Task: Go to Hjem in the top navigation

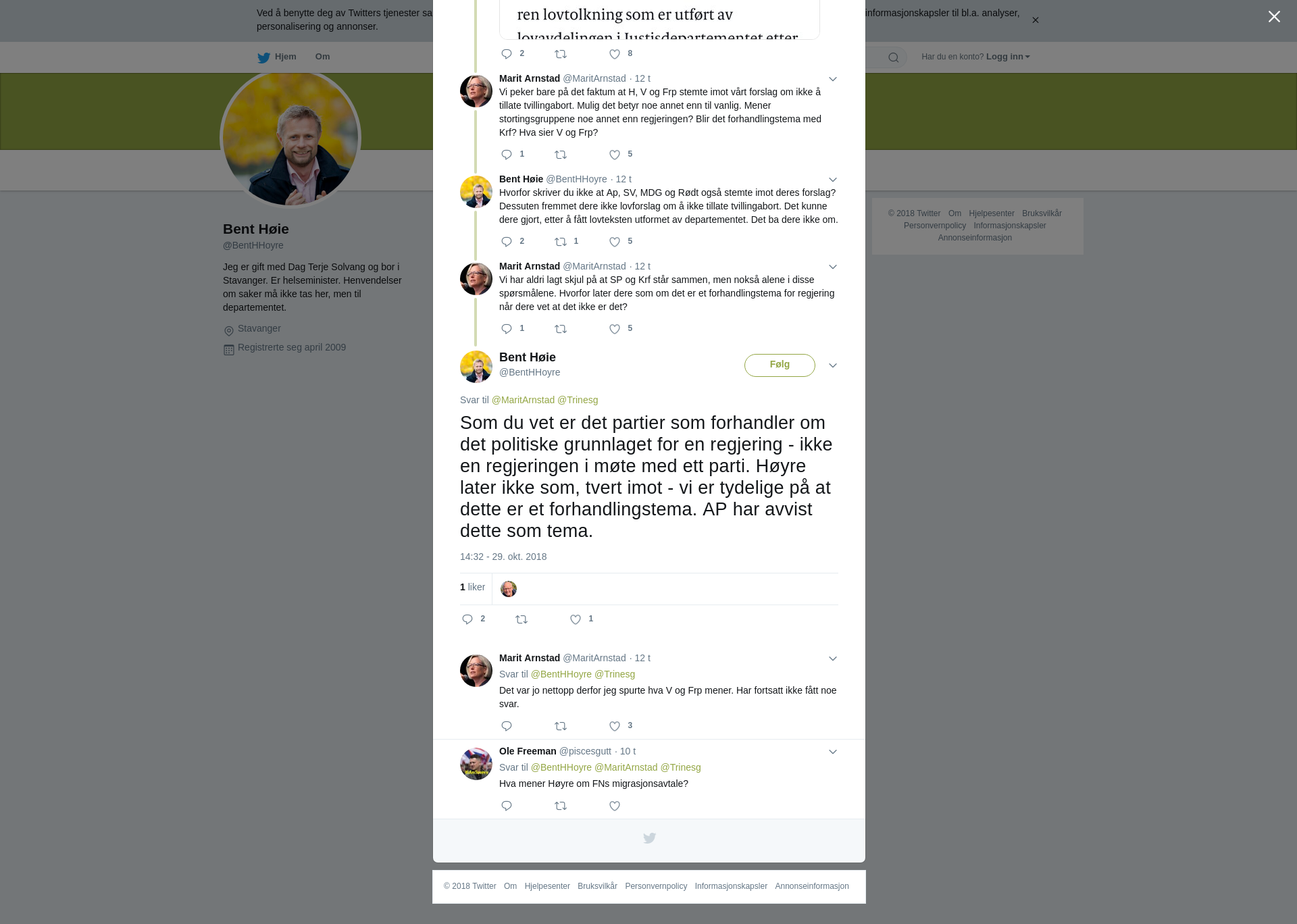Action: coord(277,57)
